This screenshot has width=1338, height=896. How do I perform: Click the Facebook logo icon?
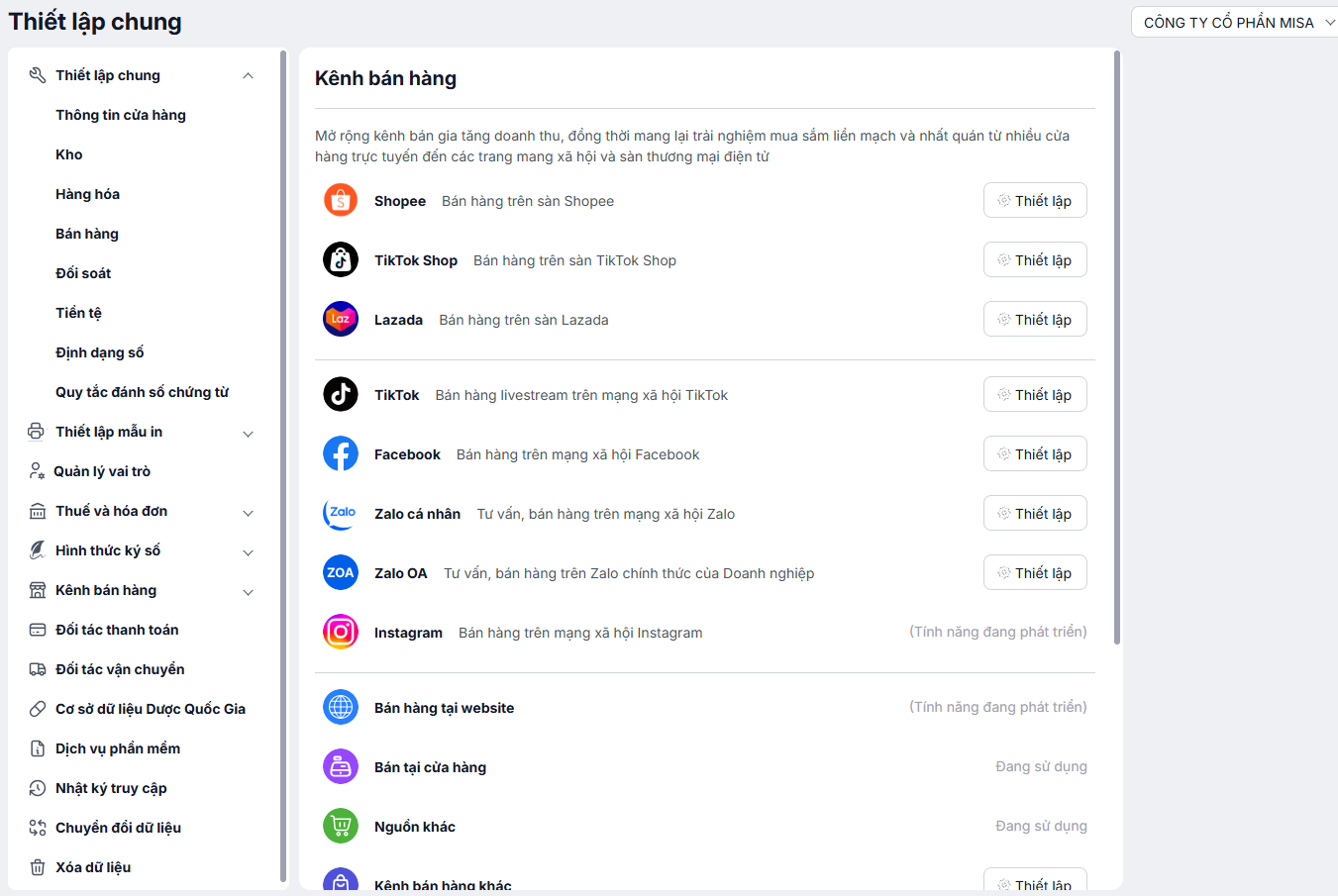pos(341,453)
